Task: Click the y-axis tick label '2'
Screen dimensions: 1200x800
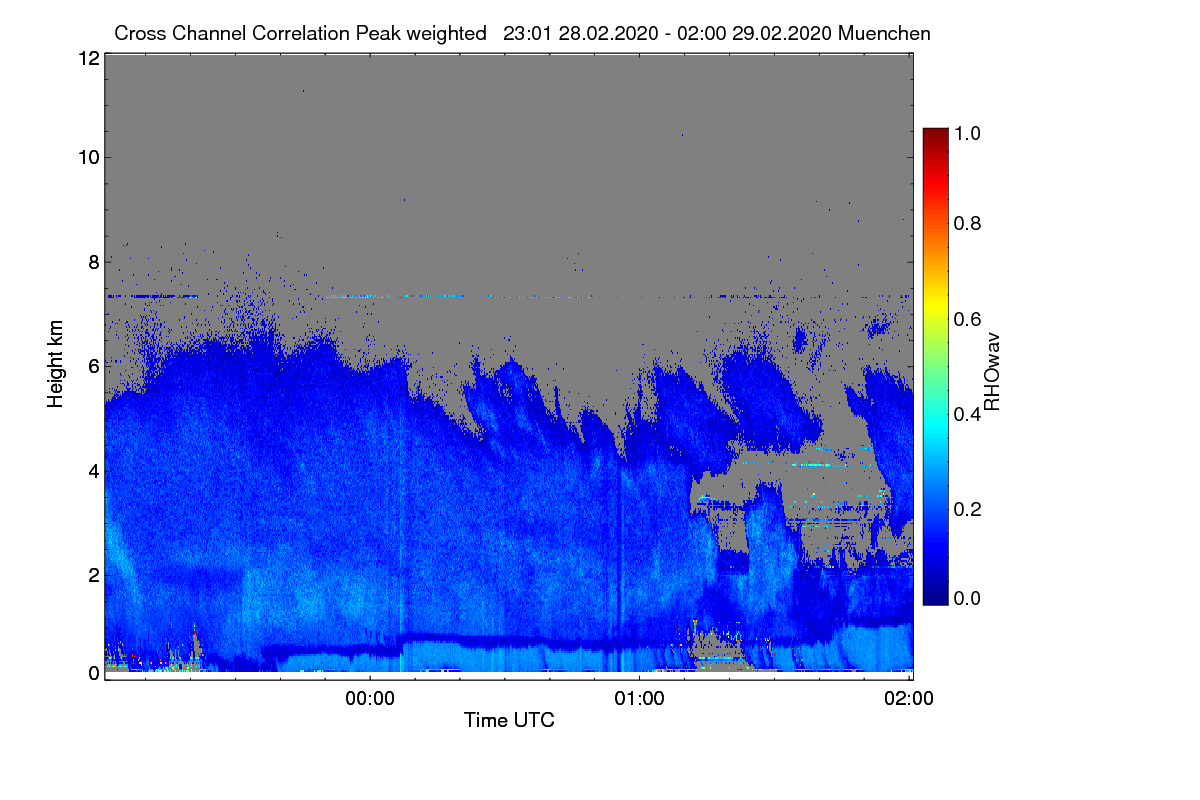Action: [x=93, y=575]
